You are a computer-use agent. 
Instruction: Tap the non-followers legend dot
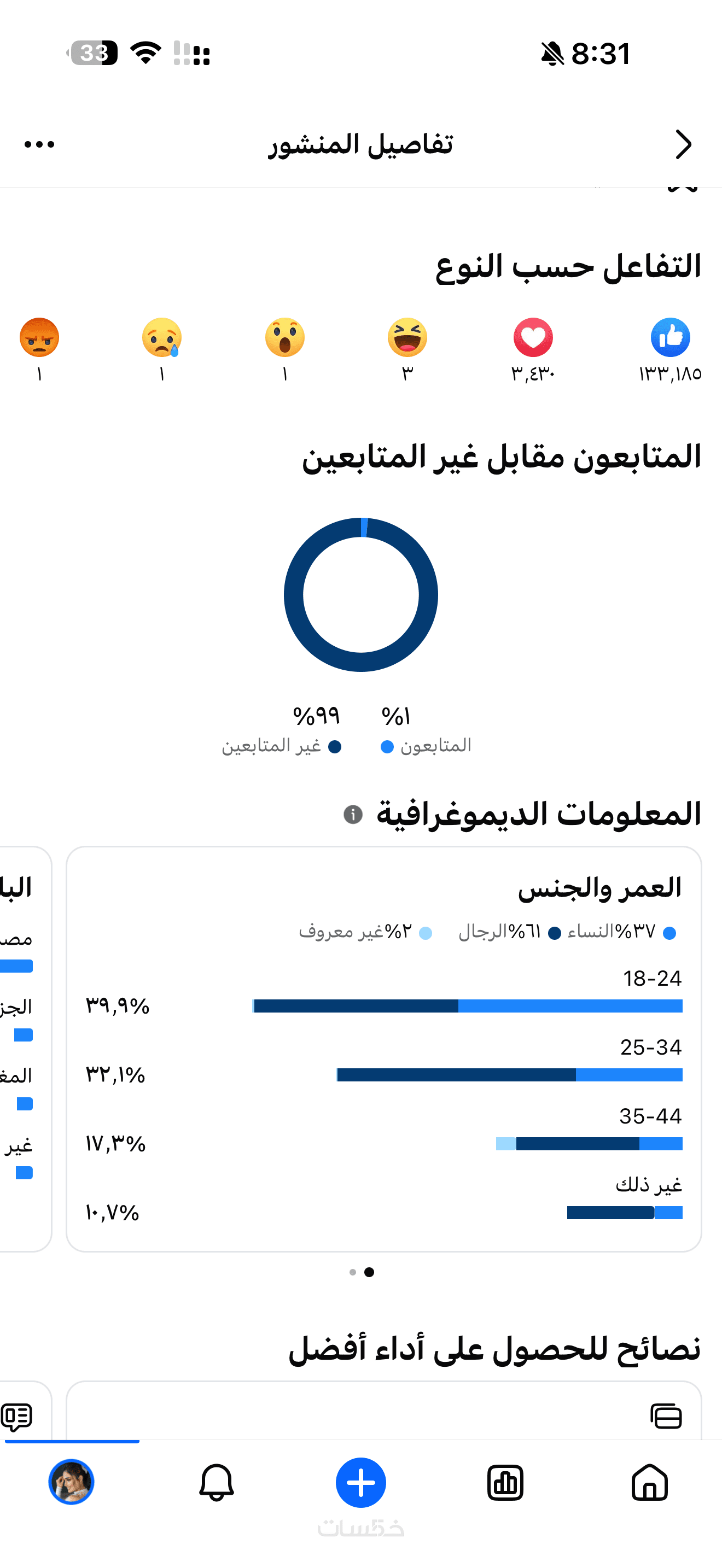click(335, 747)
